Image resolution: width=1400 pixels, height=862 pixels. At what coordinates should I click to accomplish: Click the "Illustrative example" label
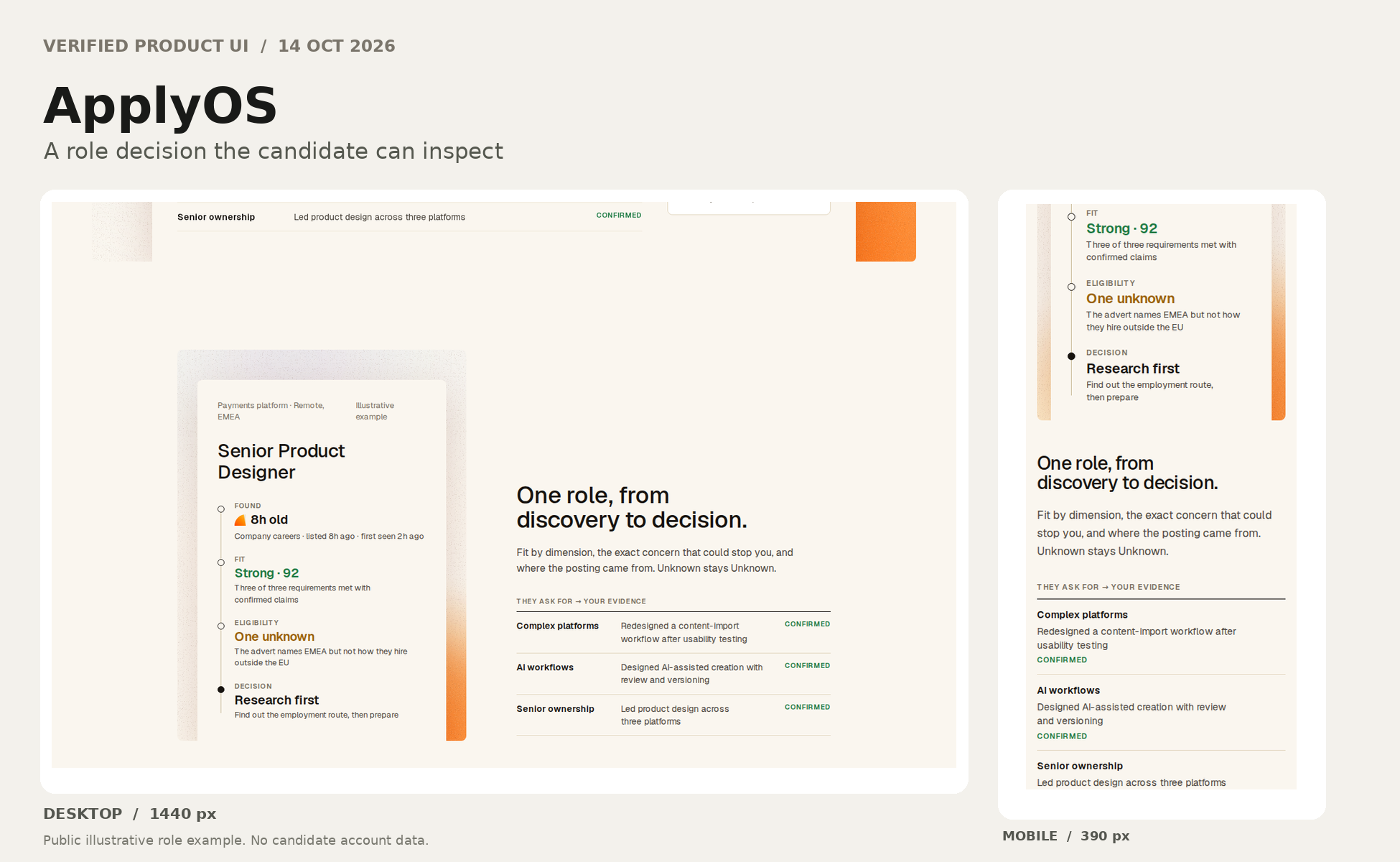pyautogui.click(x=375, y=411)
